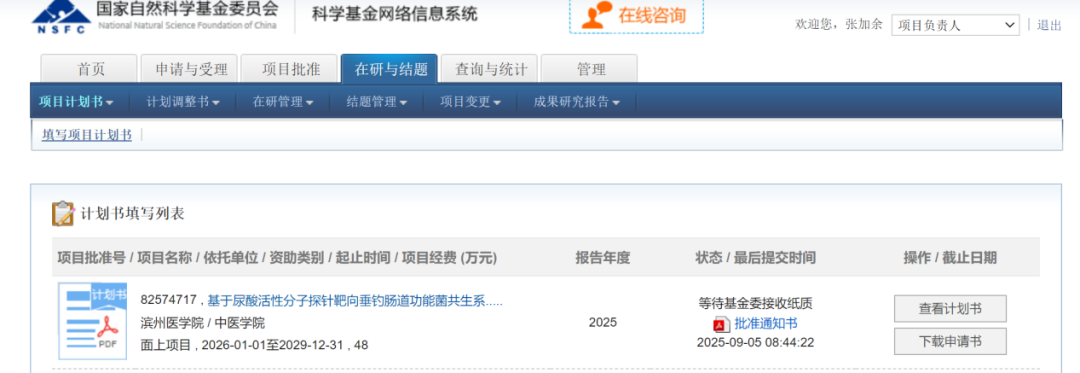Viewport: 1080px width, 373px height.
Task: Switch to the 申请与受理 tab
Action: click(189, 68)
